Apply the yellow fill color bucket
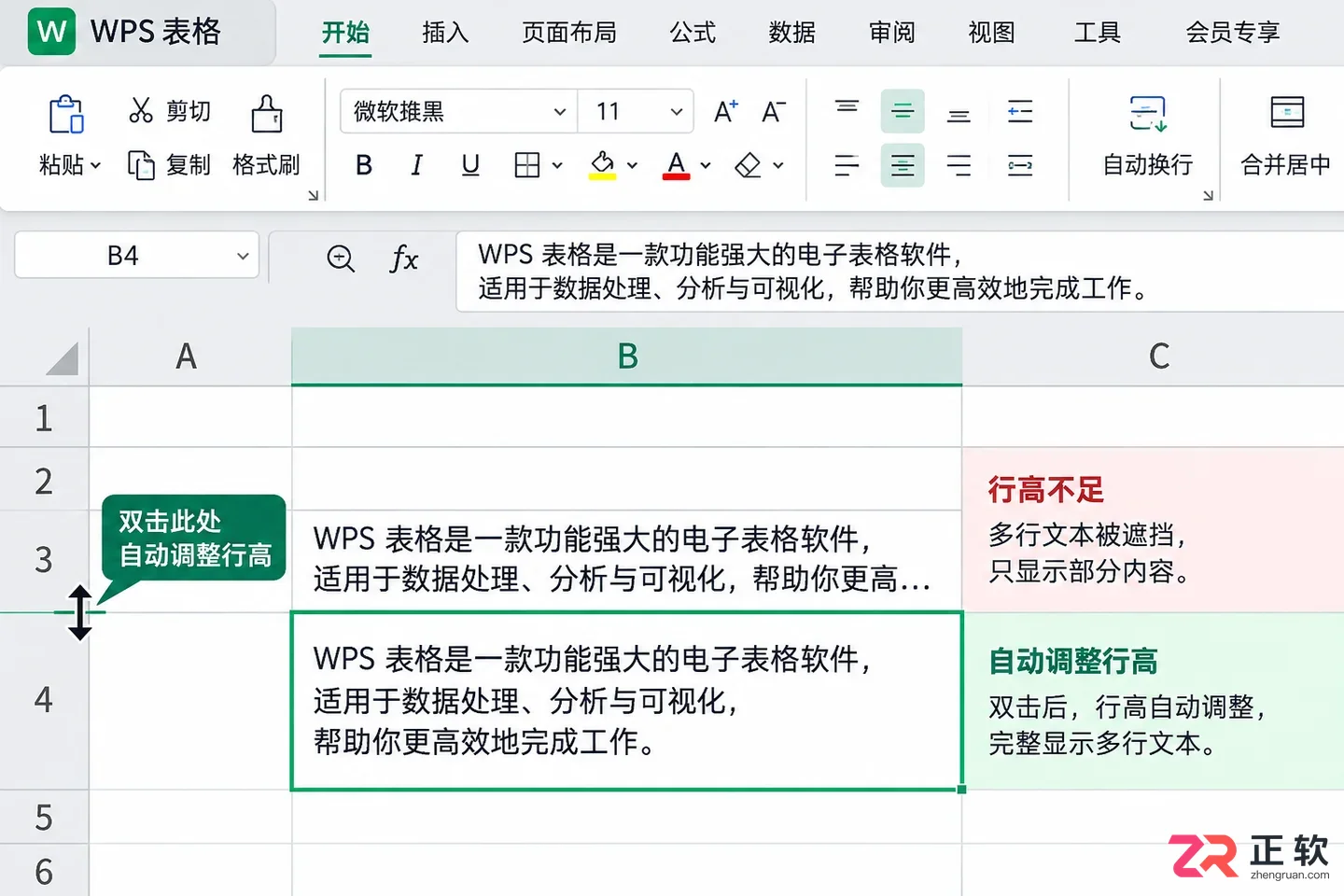Viewport: 1344px width, 896px height. 603,165
